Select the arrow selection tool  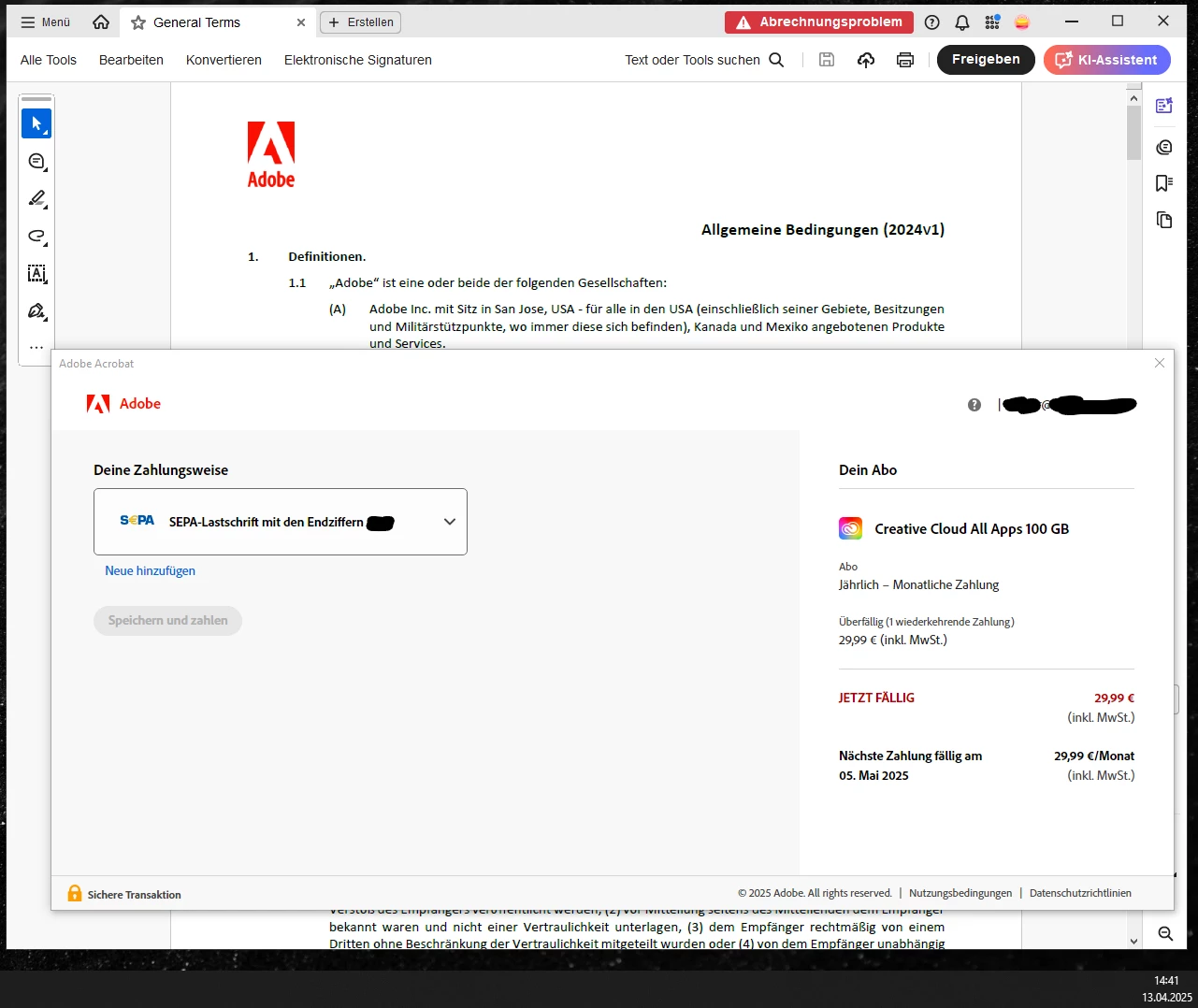point(36,123)
